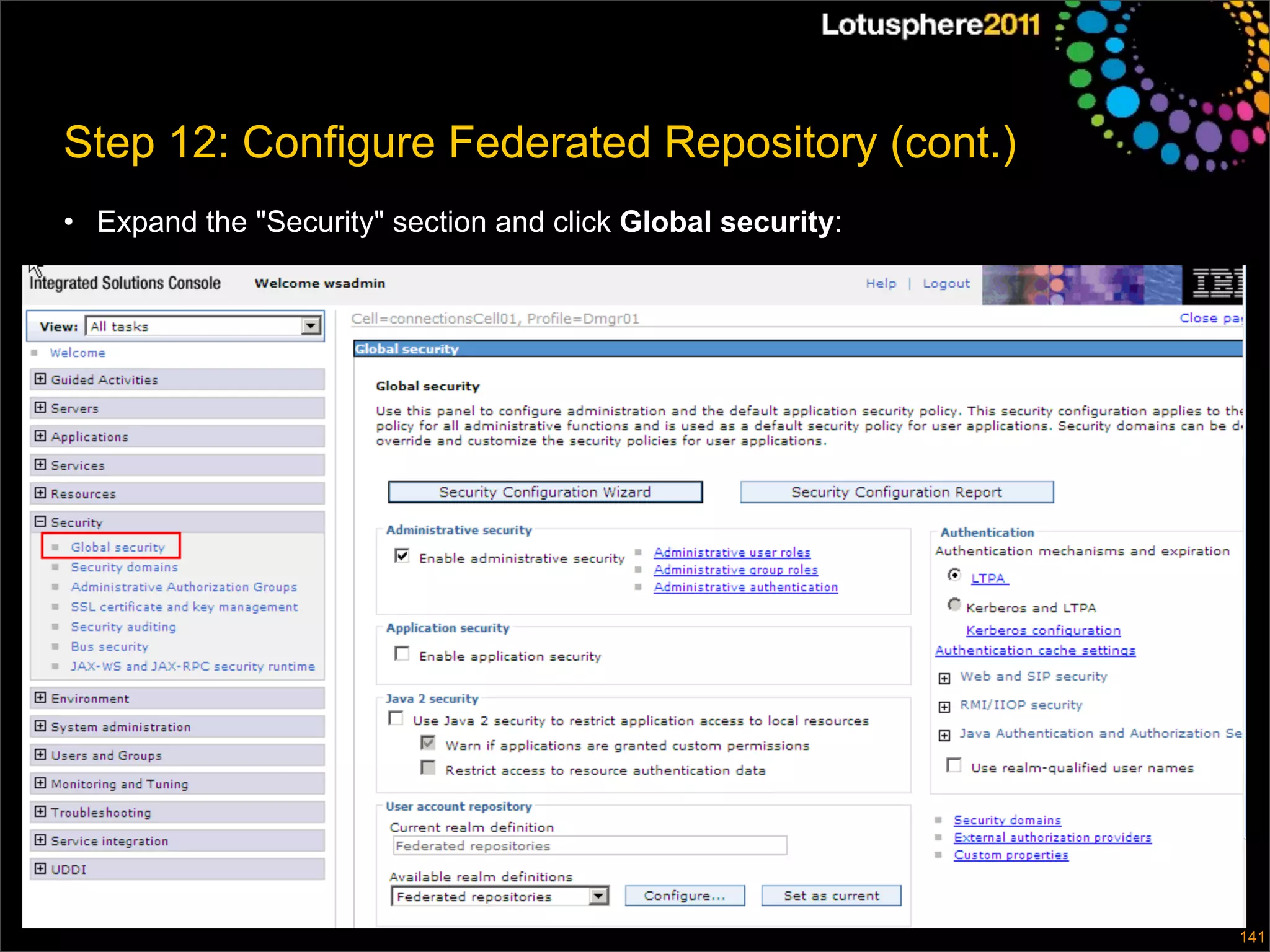The width and height of the screenshot is (1270, 952).
Task: Open Administrative user roles link
Action: (732, 552)
